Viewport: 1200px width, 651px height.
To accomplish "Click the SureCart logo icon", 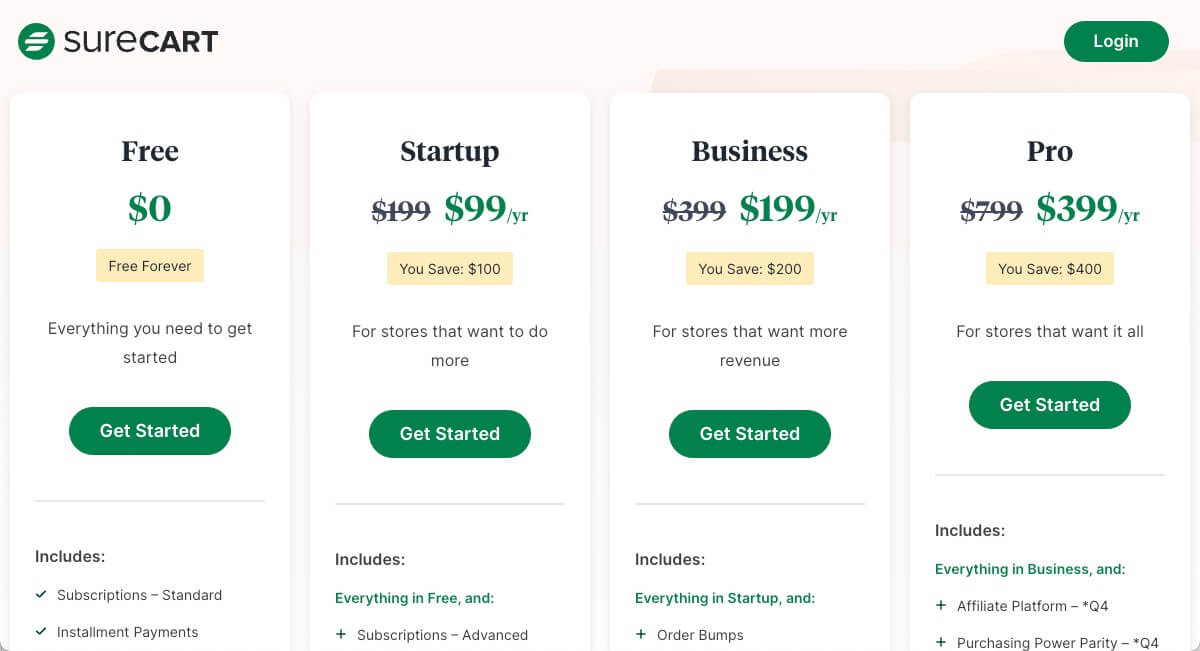I will 34,41.
